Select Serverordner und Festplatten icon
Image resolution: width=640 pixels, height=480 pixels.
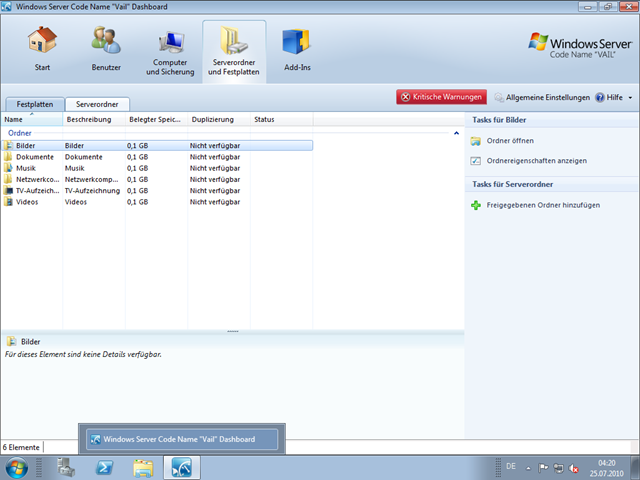click(234, 40)
